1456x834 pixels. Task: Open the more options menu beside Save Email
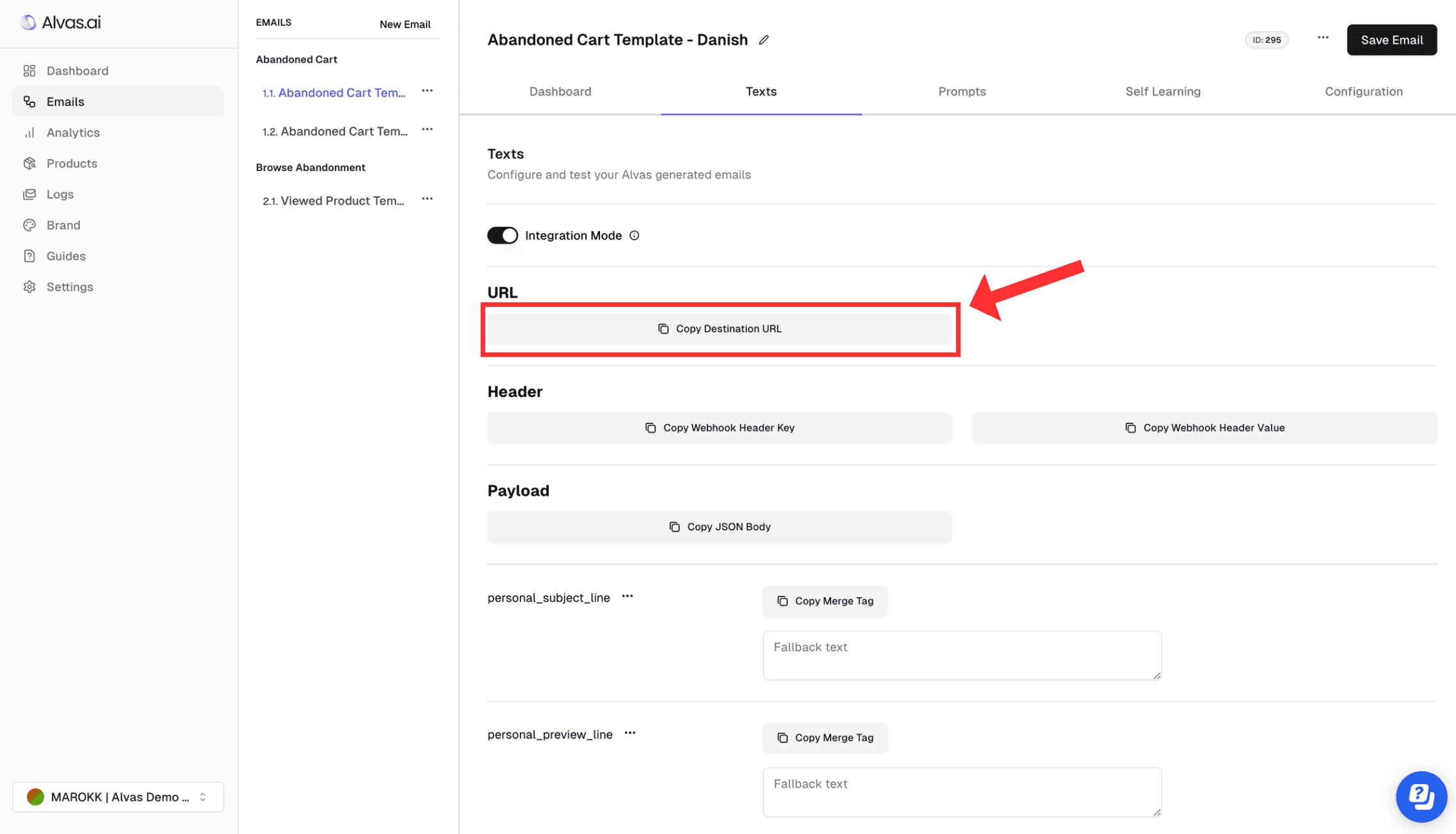point(1323,38)
